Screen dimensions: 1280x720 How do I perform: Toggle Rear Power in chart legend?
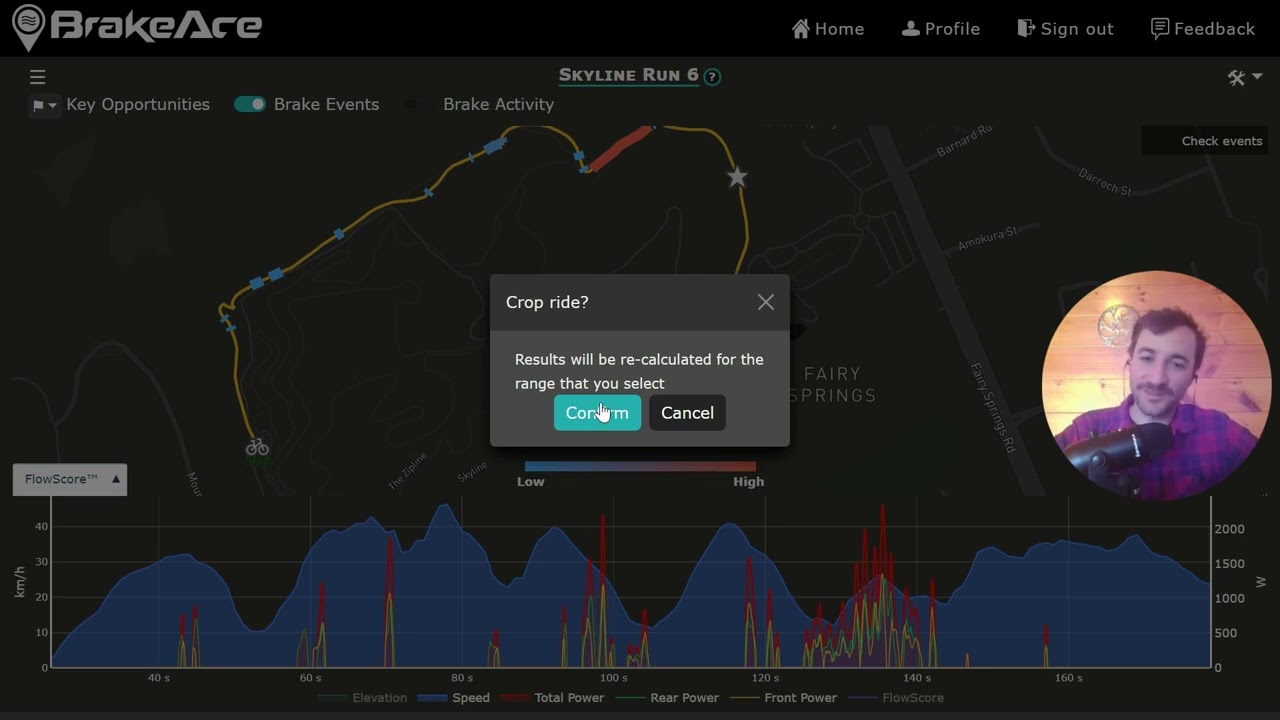[x=667, y=698]
